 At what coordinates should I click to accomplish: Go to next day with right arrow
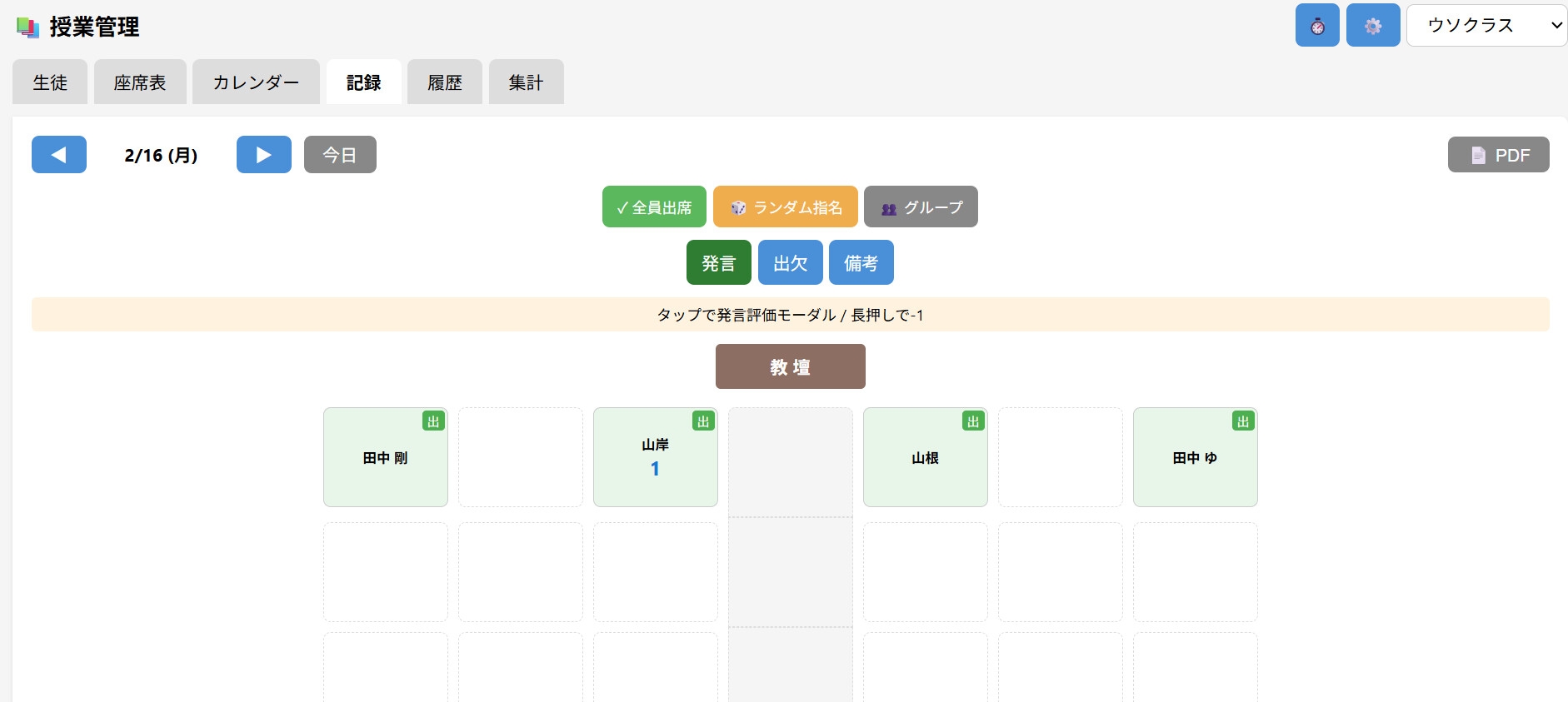[x=263, y=155]
